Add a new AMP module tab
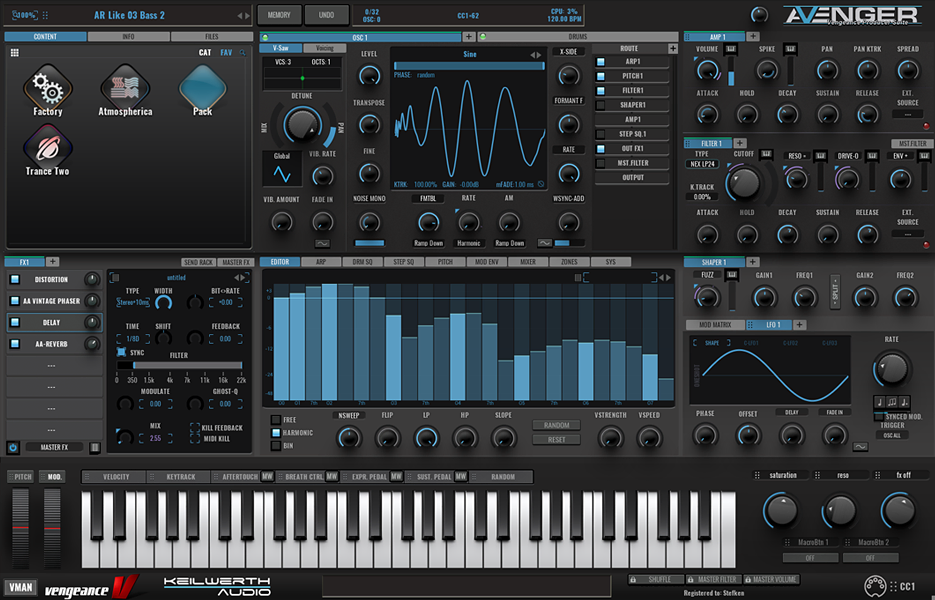The height and width of the screenshot is (600, 935). tap(753, 36)
